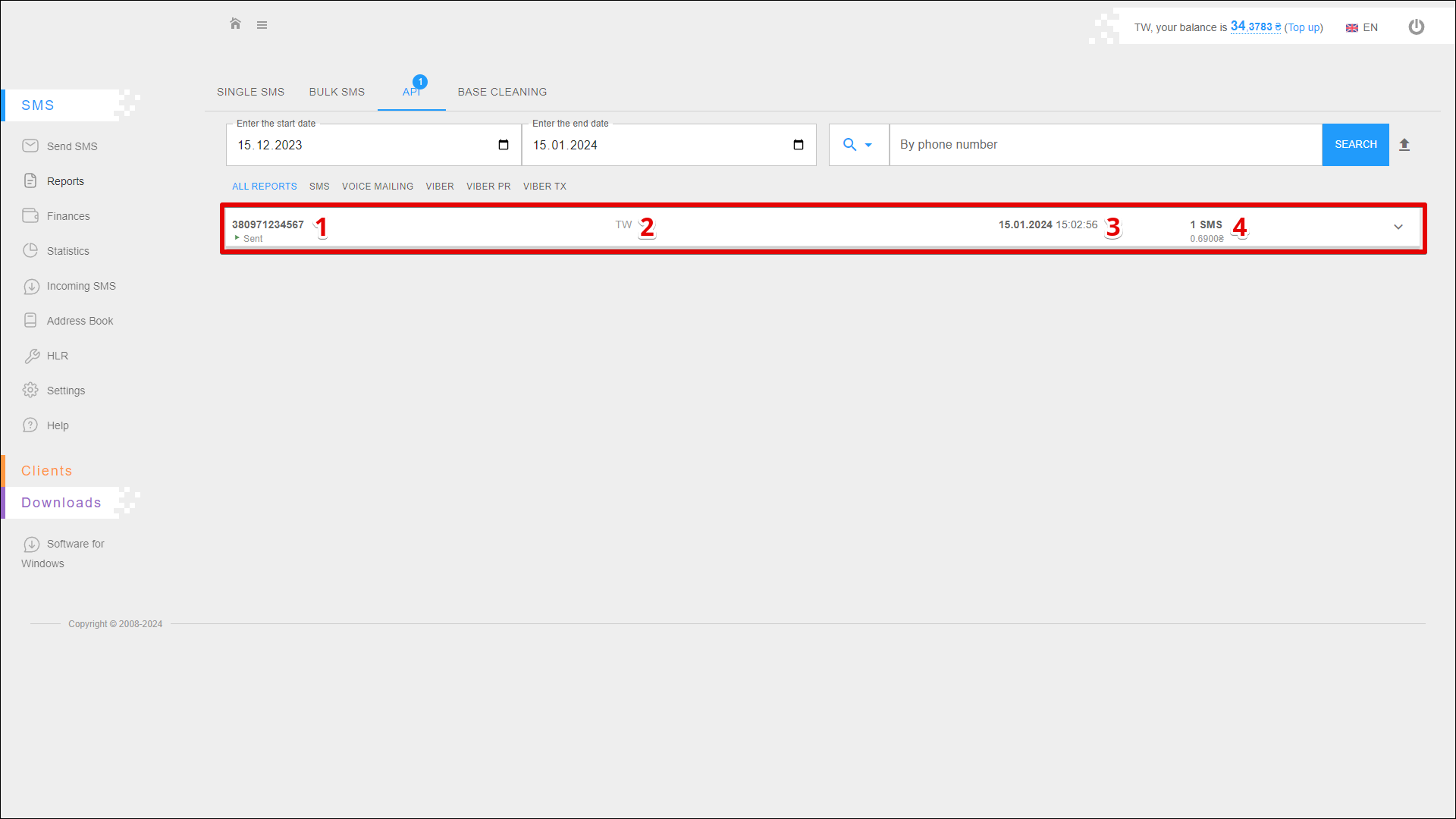
Task: Open EN language selector
Action: pyautogui.click(x=1362, y=27)
